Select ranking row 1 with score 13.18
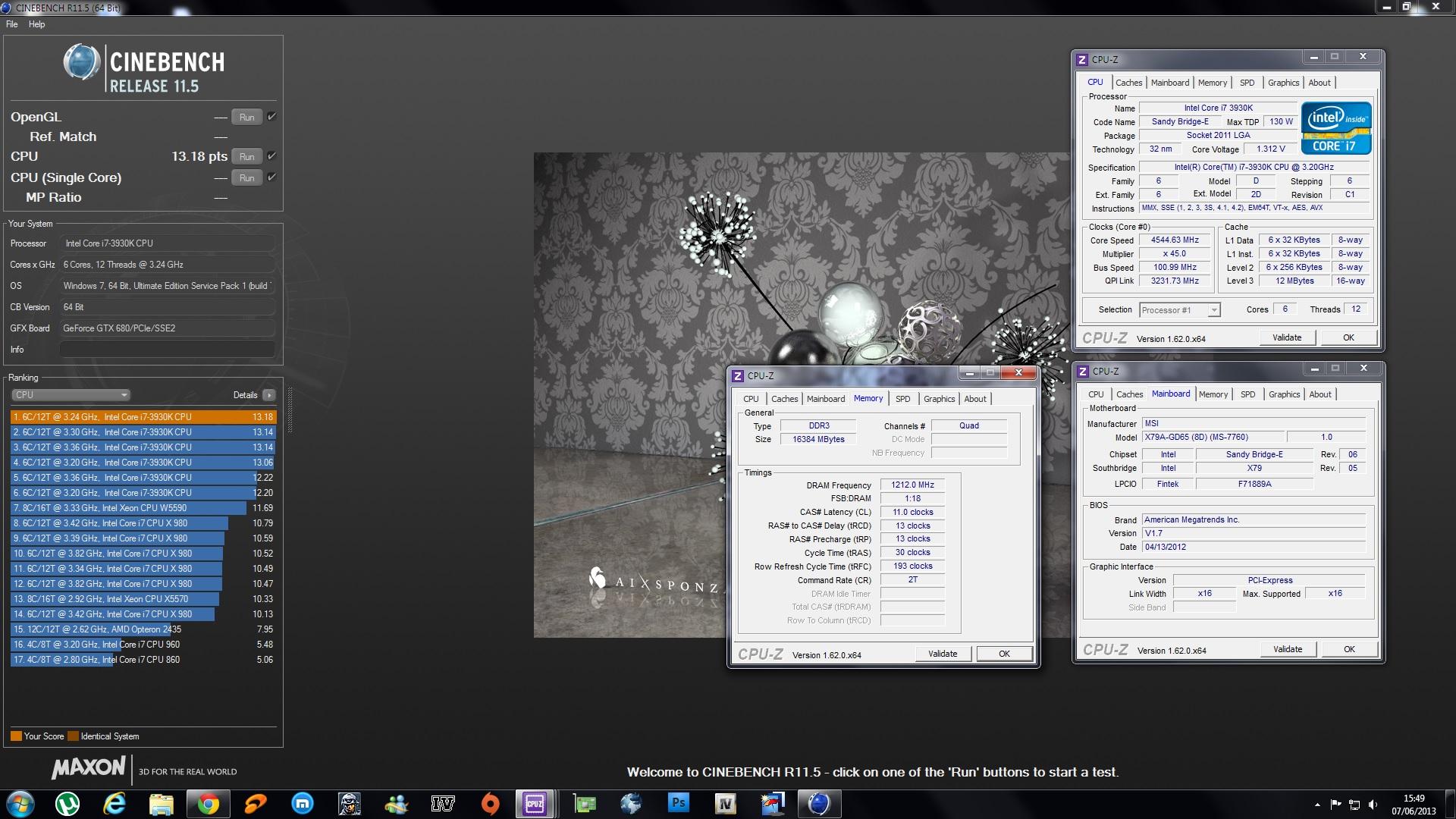This screenshot has height=819, width=1456. [x=143, y=417]
